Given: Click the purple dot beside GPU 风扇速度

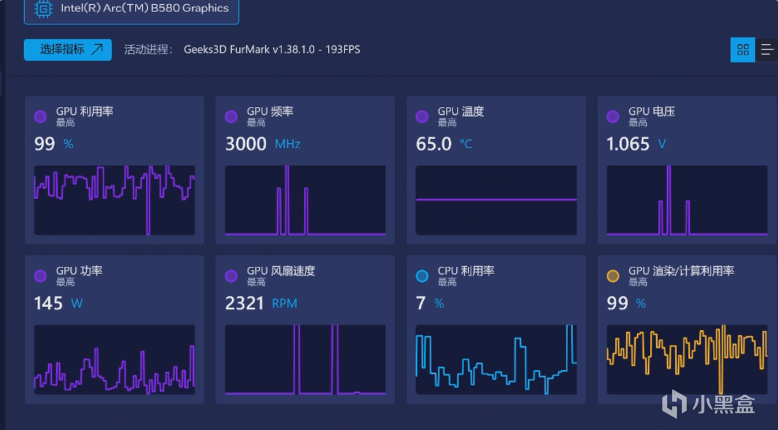Looking at the screenshot, I should click(231, 276).
